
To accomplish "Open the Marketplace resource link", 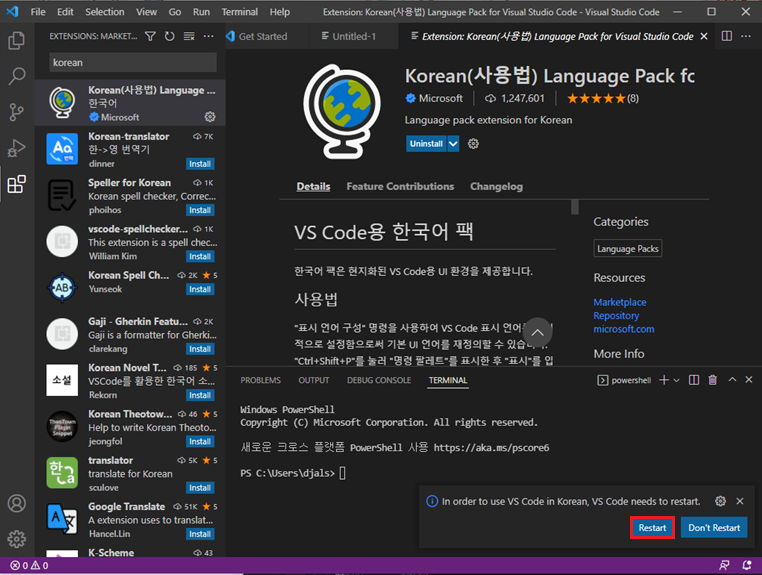I will click(x=620, y=302).
